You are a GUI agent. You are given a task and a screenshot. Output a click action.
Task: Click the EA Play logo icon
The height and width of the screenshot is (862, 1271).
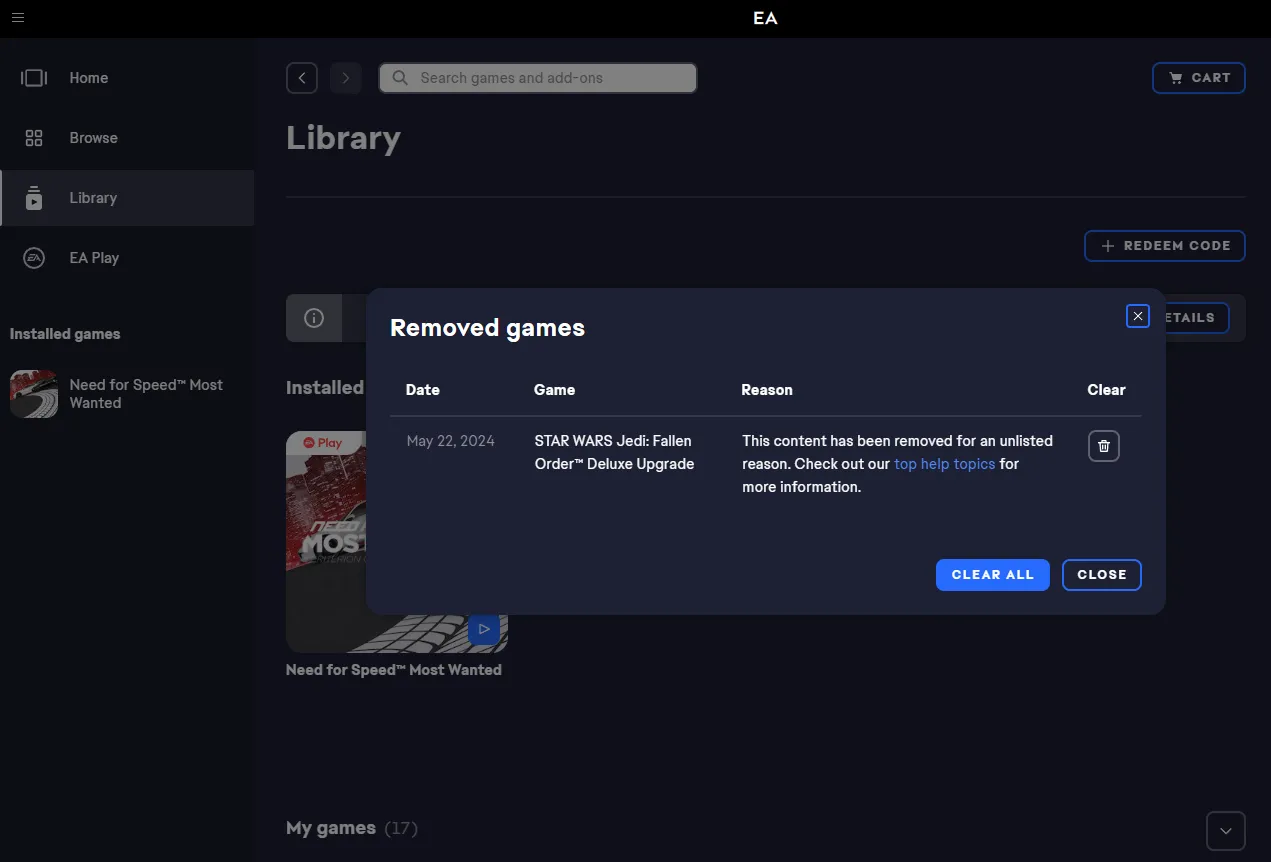[x=34, y=258]
